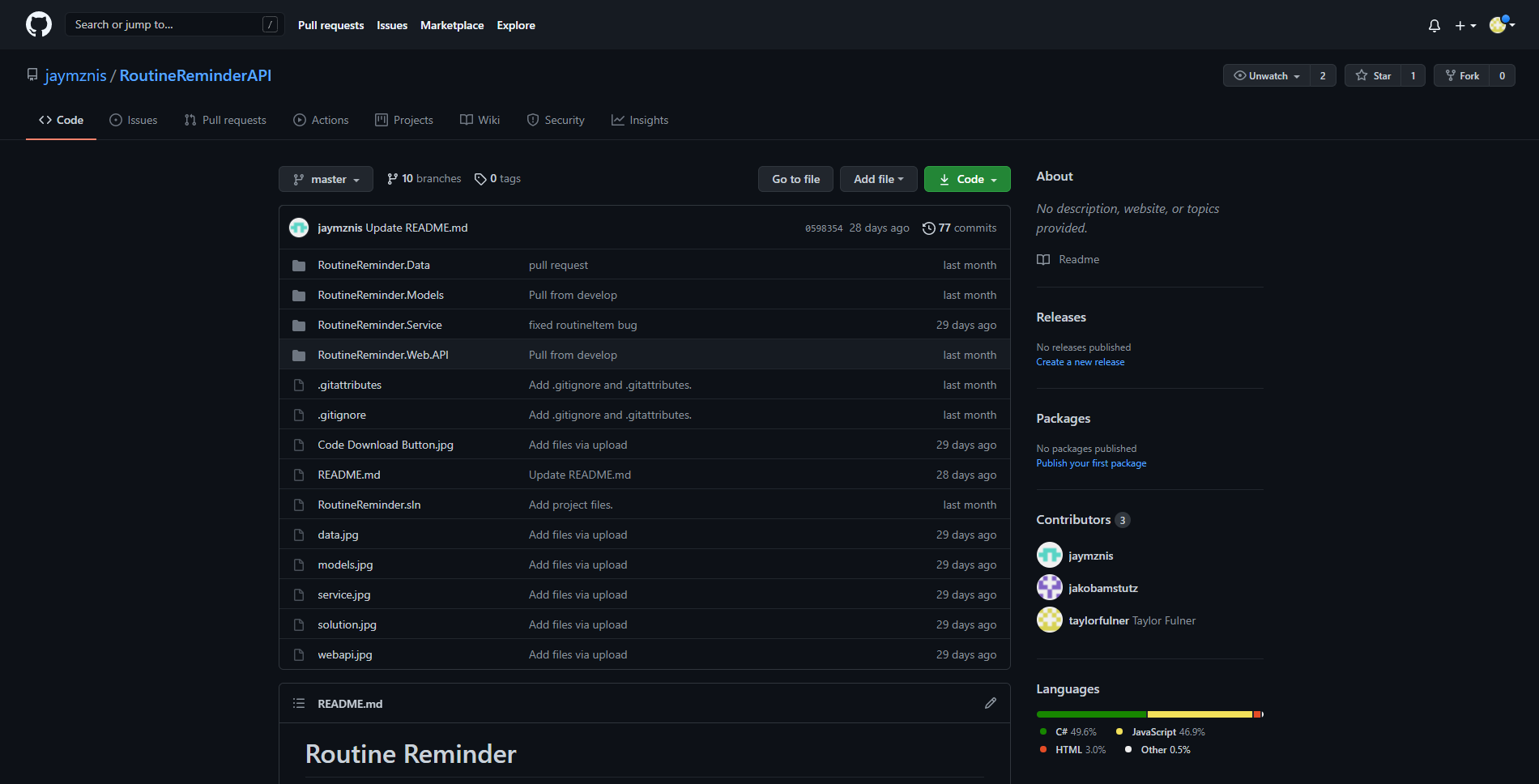Open the jakobamstutz contributor avatar
The height and width of the screenshot is (784, 1539).
point(1049,587)
